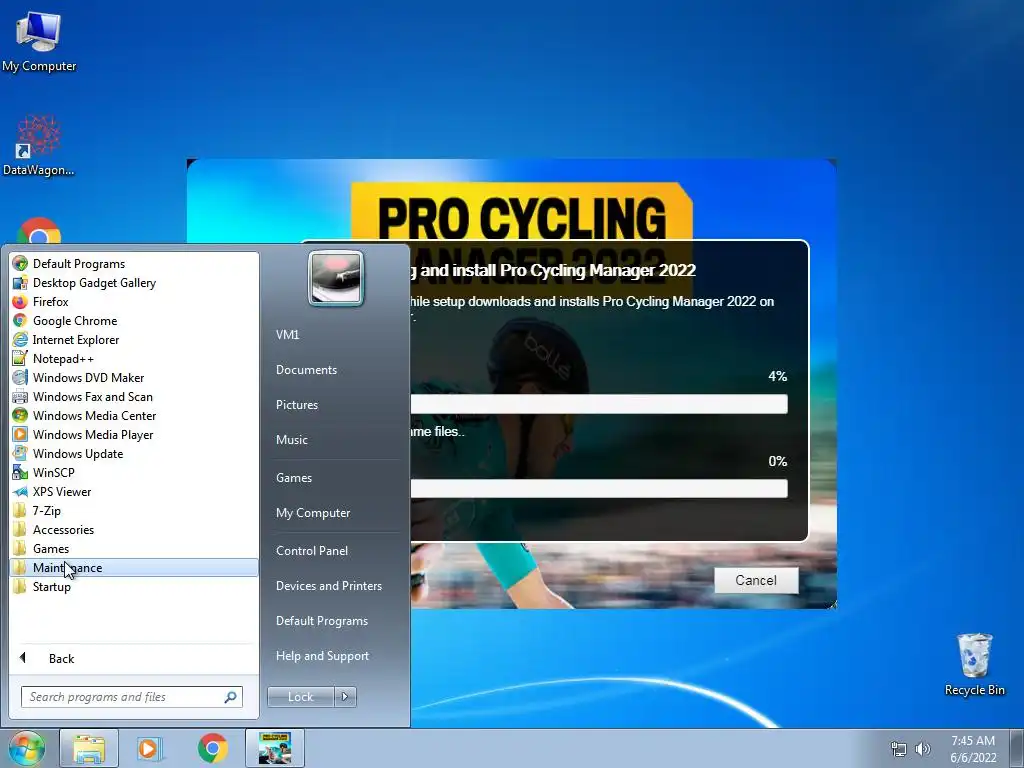Image resolution: width=1024 pixels, height=768 pixels.
Task: Open XPS Viewer icon
Action: tap(20, 491)
